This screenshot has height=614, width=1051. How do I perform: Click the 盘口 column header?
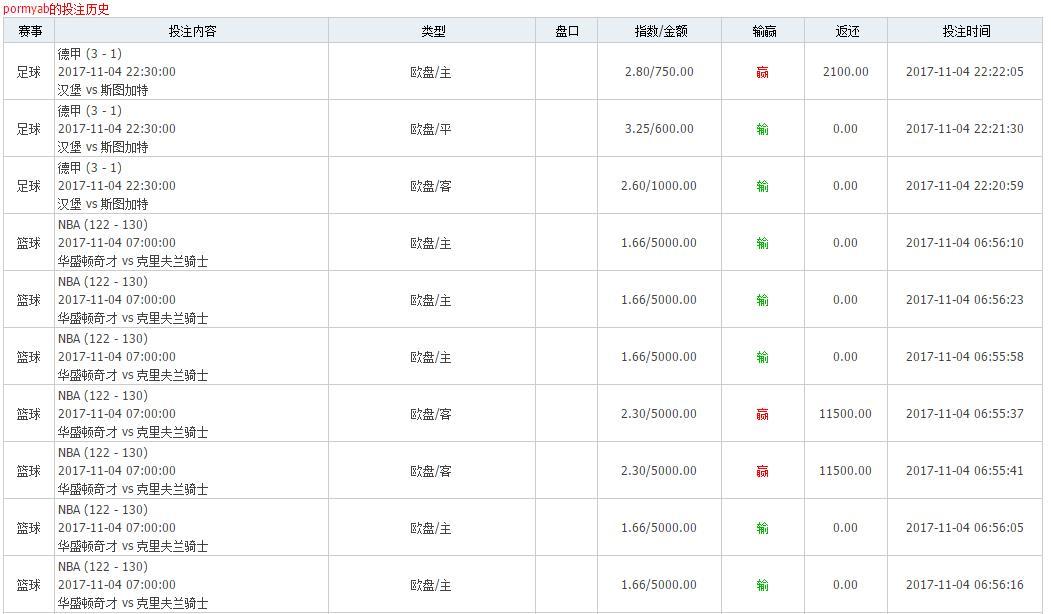[566, 31]
